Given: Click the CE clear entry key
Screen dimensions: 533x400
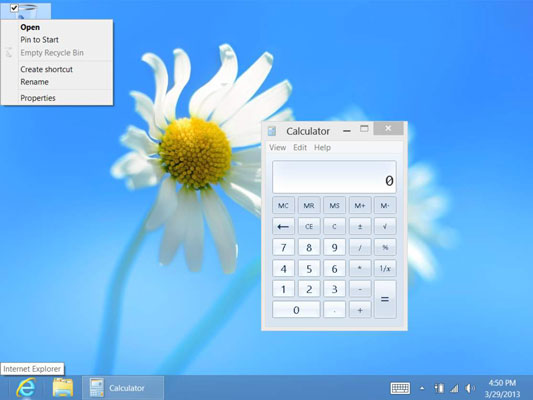Looking at the screenshot, I should [x=309, y=226].
